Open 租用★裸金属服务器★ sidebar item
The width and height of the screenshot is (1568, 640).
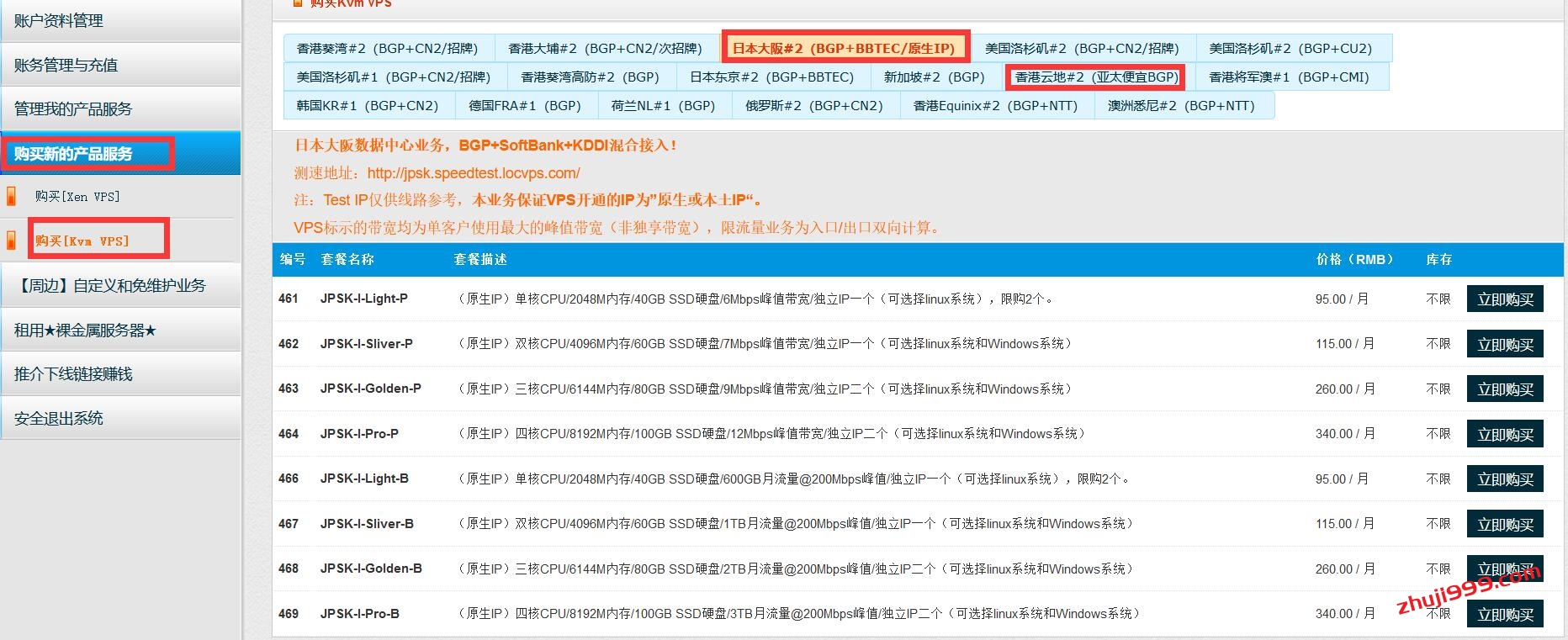coord(85,331)
